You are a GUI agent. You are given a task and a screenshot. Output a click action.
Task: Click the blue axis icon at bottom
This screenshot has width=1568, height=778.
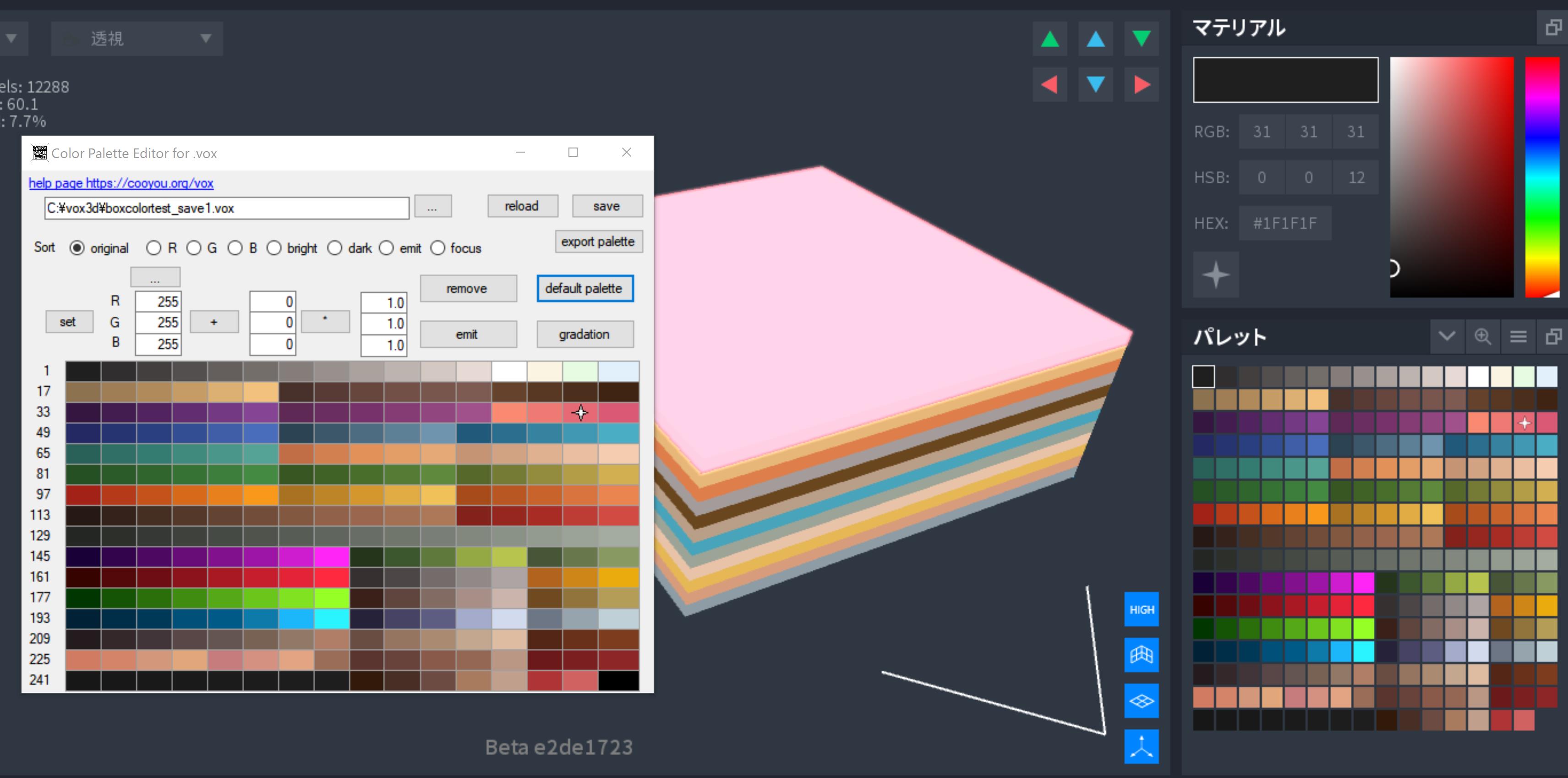(x=1142, y=746)
